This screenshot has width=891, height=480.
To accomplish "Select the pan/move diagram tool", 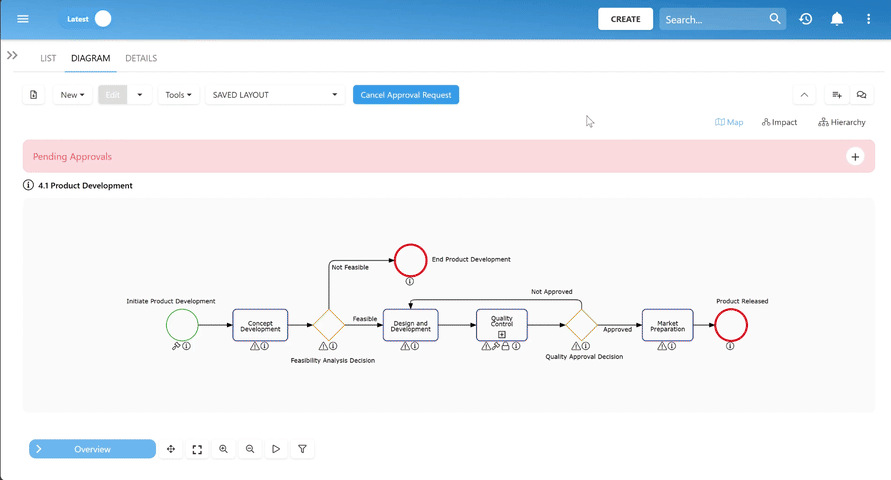I will pyautogui.click(x=171, y=450).
